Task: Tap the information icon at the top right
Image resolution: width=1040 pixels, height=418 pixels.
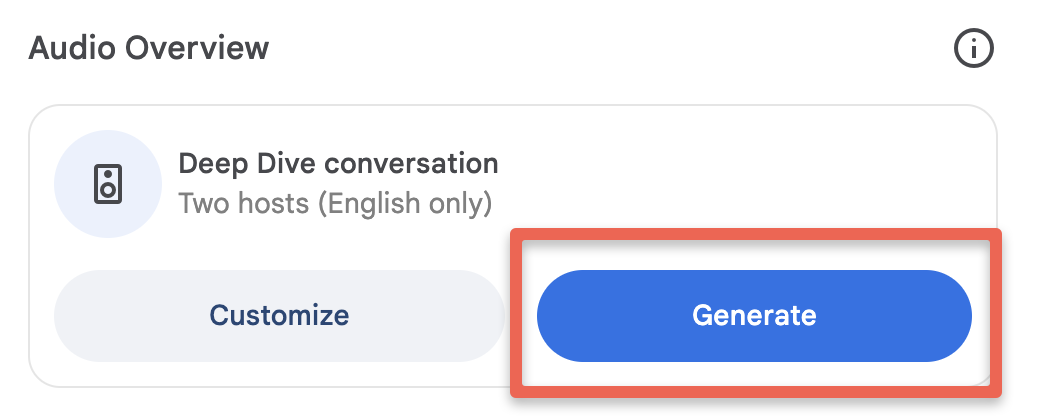Action: (x=974, y=48)
